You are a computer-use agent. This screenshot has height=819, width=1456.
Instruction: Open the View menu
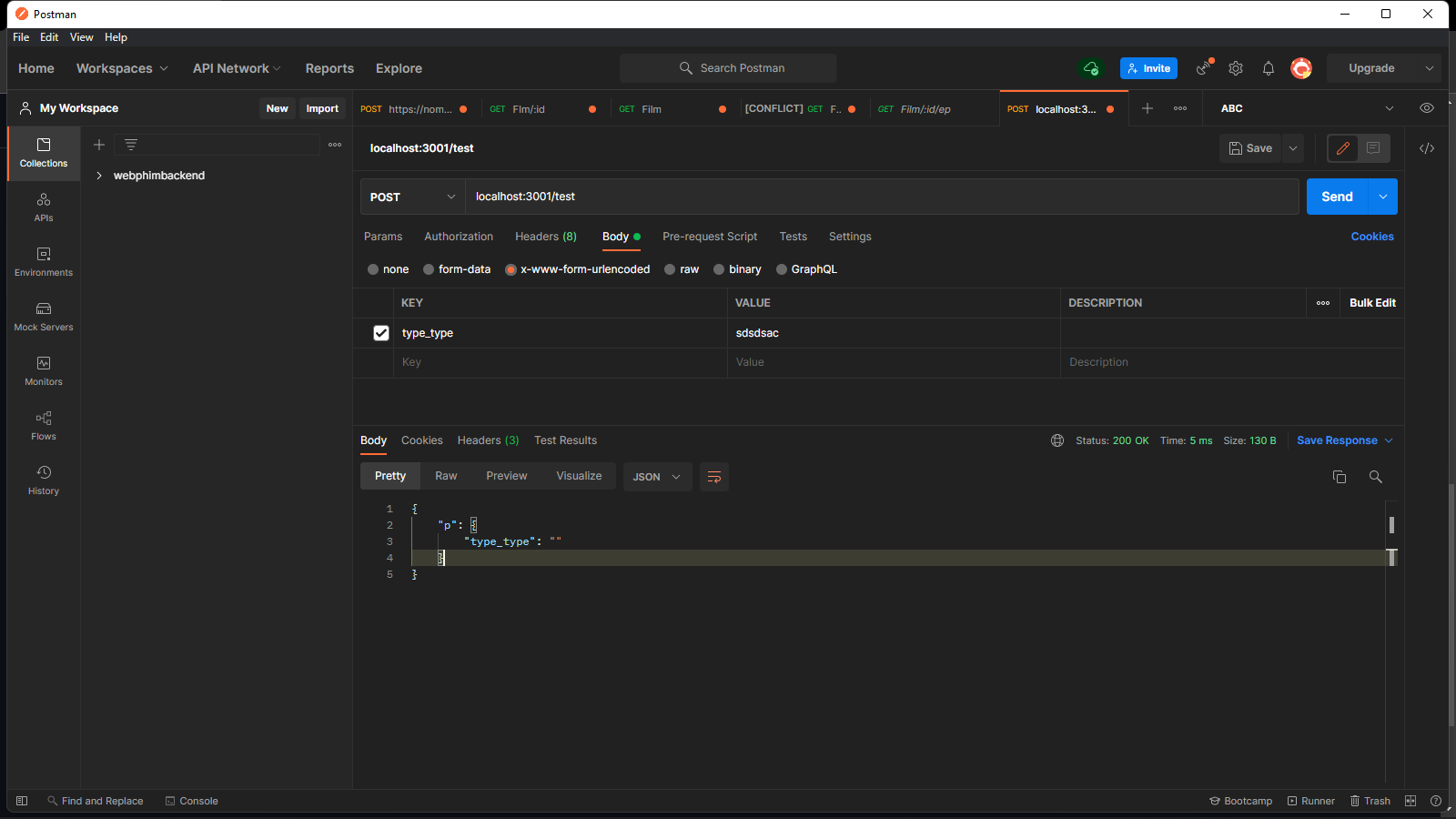(x=81, y=37)
